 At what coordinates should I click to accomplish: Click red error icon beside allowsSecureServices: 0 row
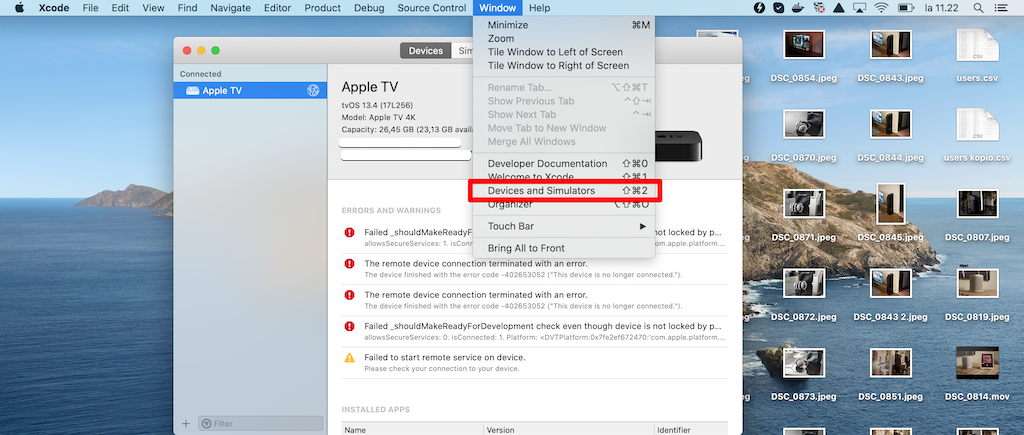(x=349, y=326)
